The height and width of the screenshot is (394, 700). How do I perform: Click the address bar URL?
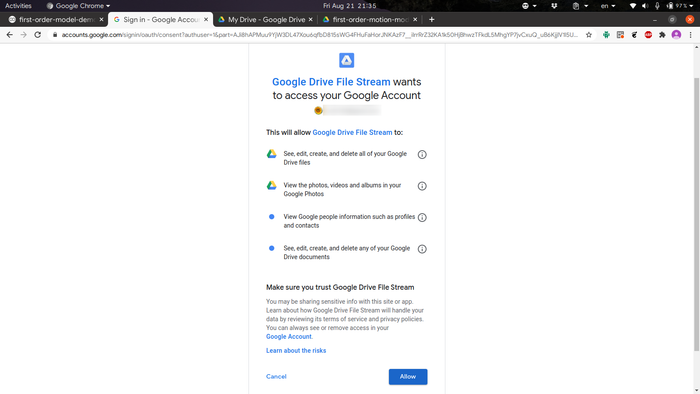click(319, 35)
